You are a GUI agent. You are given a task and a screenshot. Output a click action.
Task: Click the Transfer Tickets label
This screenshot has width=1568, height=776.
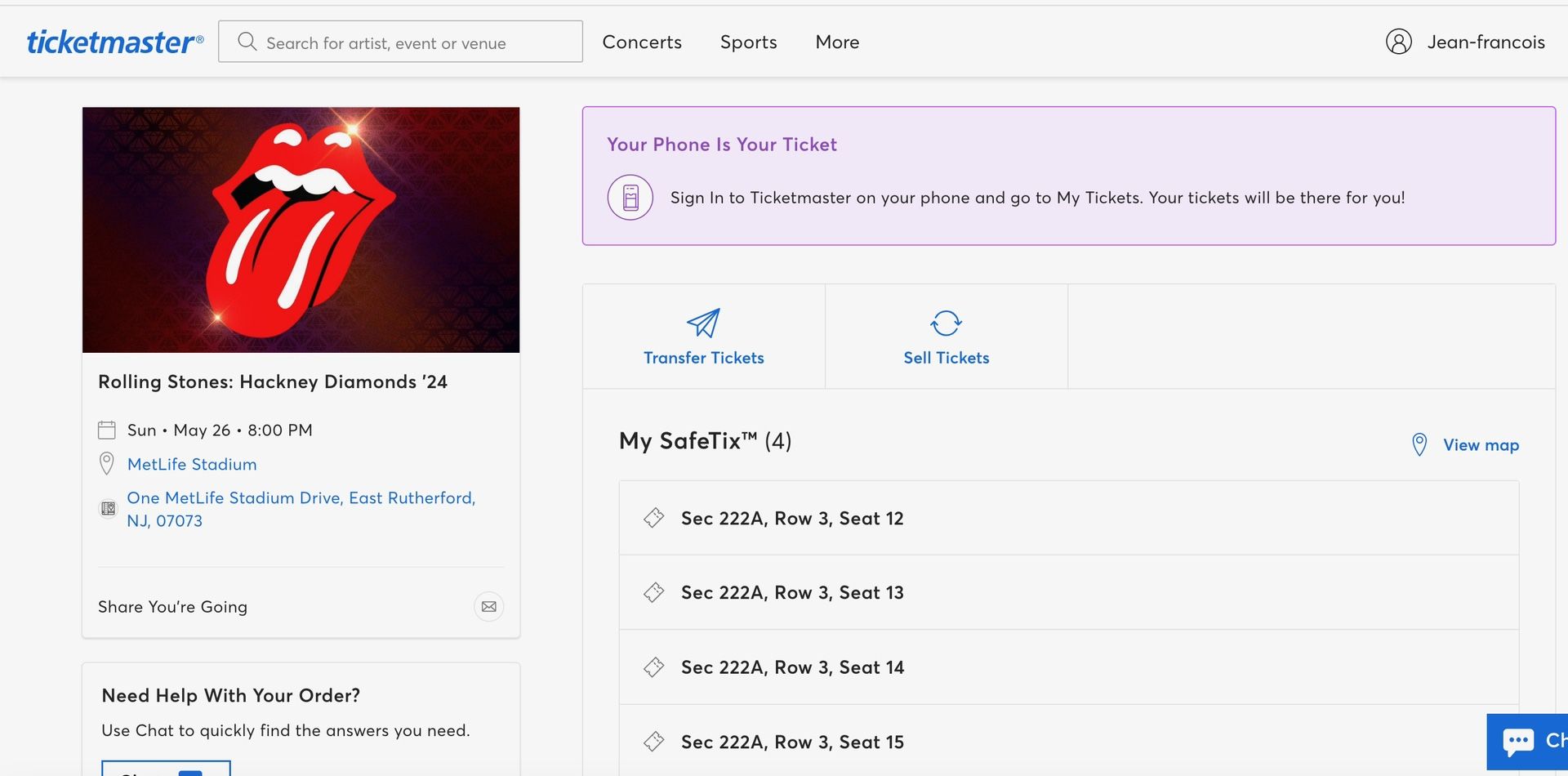tap(704, 358)
